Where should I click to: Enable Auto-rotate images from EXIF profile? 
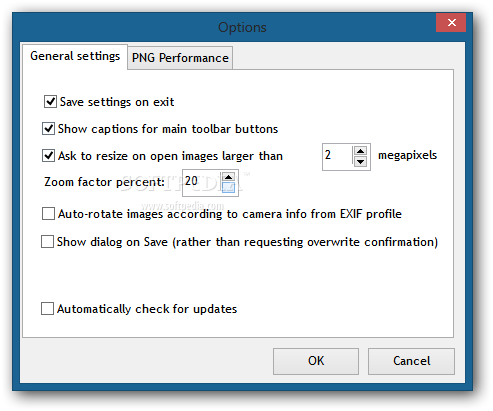(48, 214)
